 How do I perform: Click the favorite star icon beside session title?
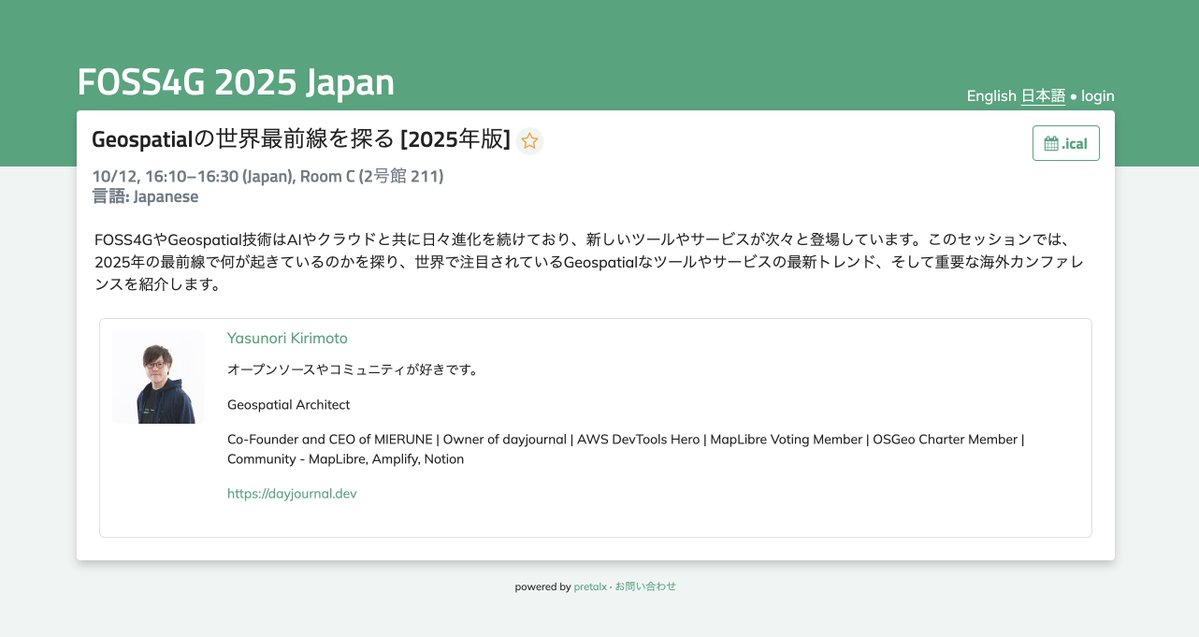(x=529, y=141)
